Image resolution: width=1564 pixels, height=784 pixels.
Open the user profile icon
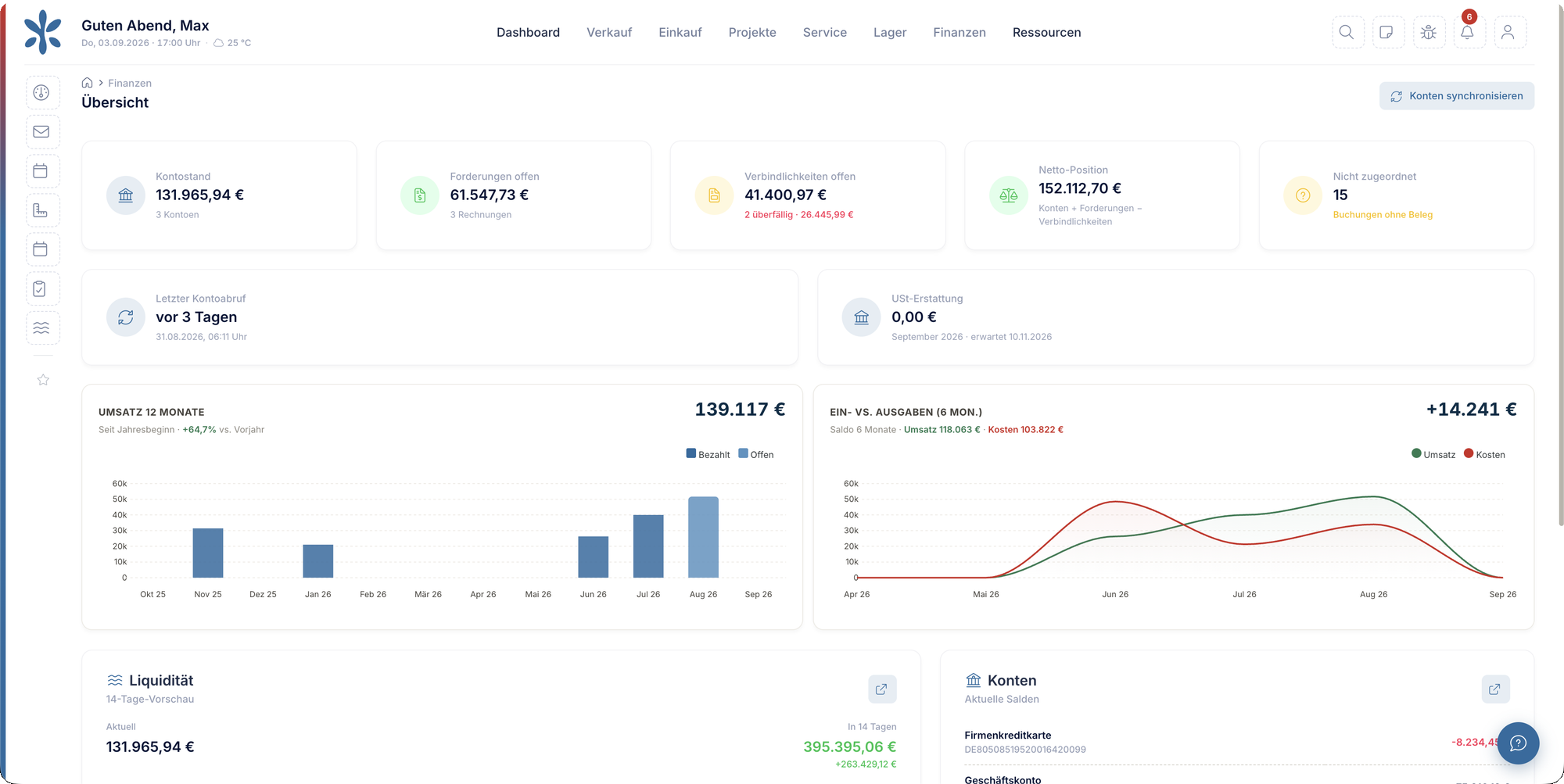click(x=1509, y=32)
